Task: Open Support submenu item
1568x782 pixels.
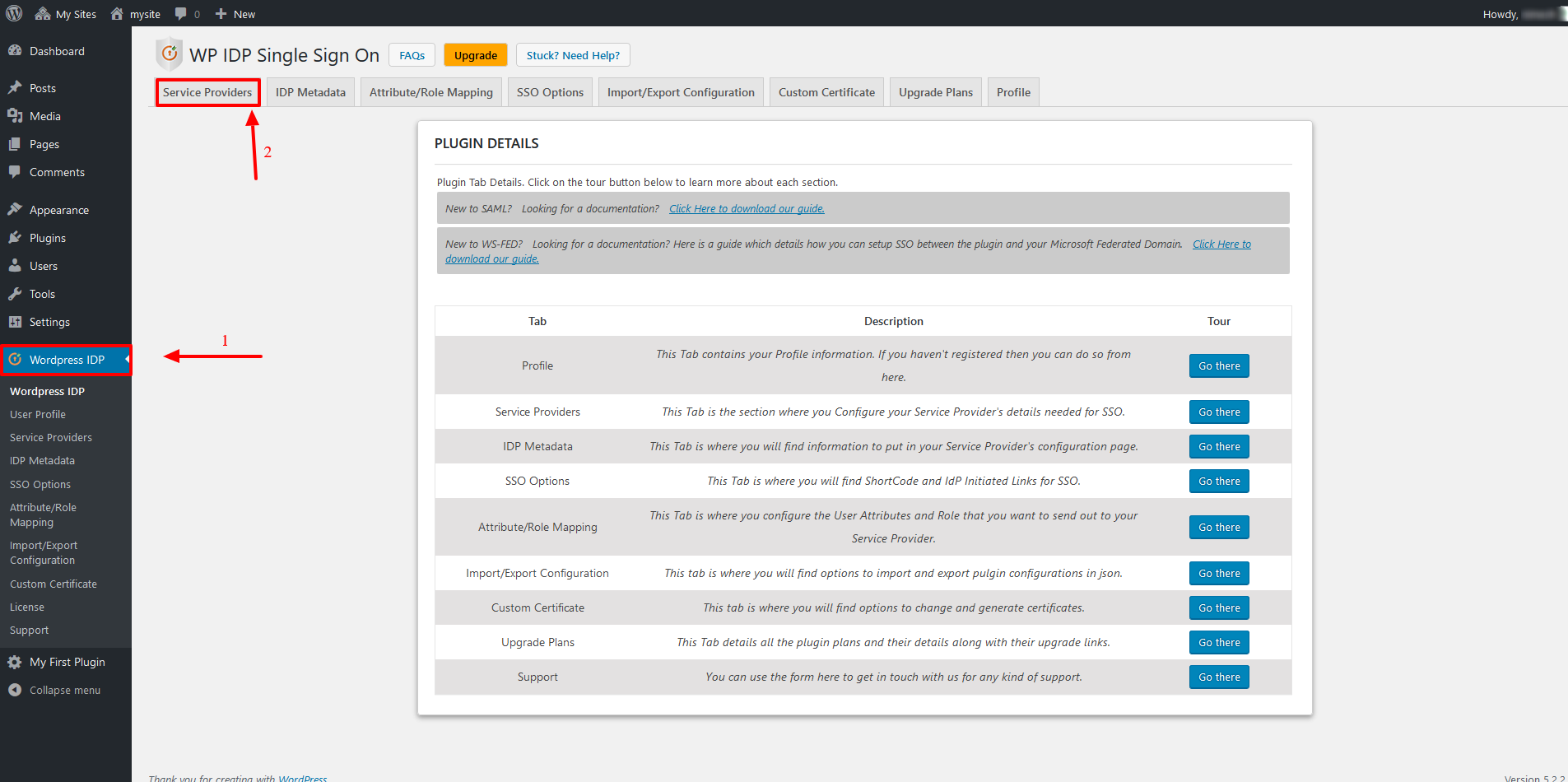Action: click(29, 630)
